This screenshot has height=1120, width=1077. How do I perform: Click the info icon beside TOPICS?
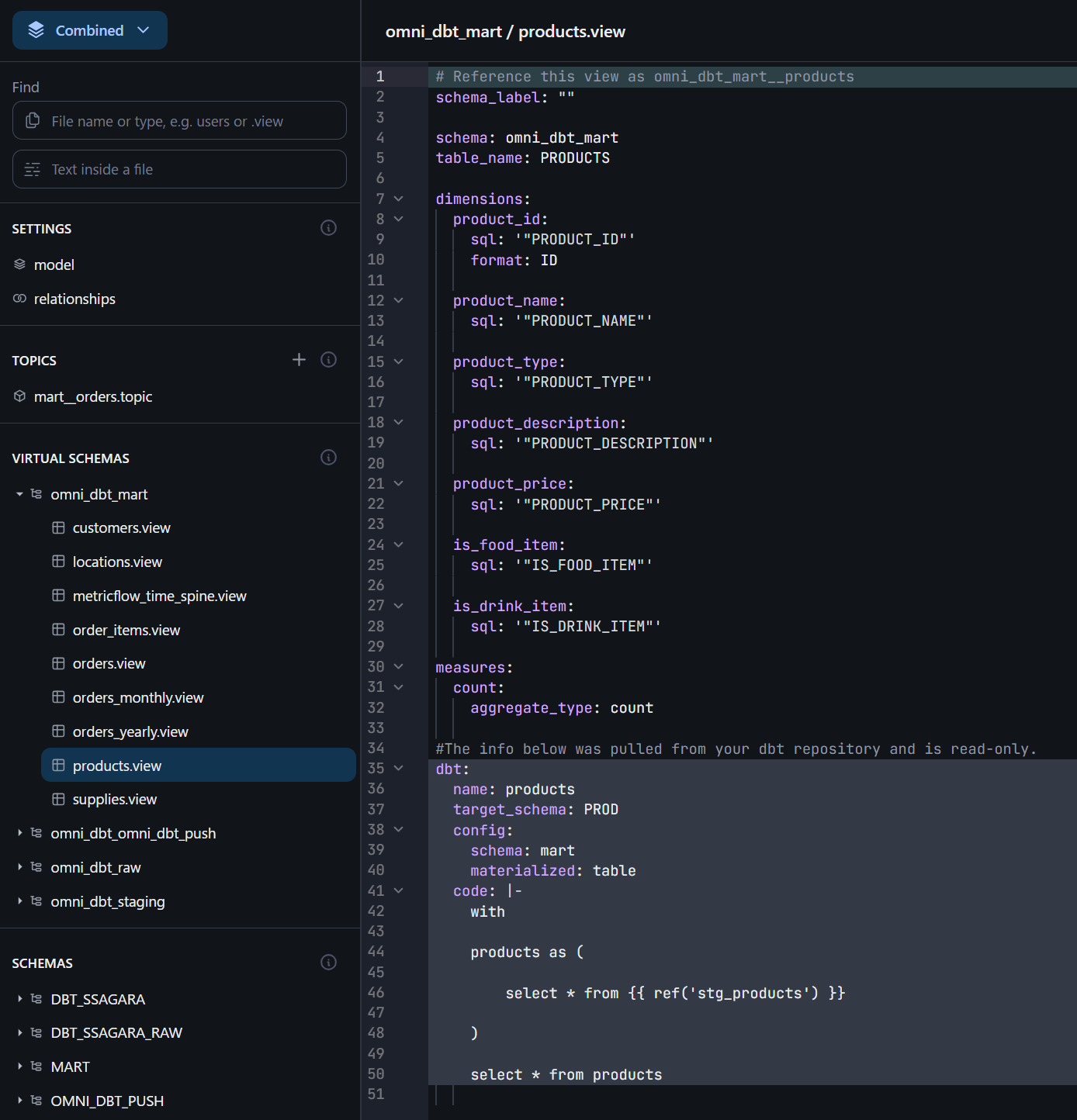[x=328, y=360]
